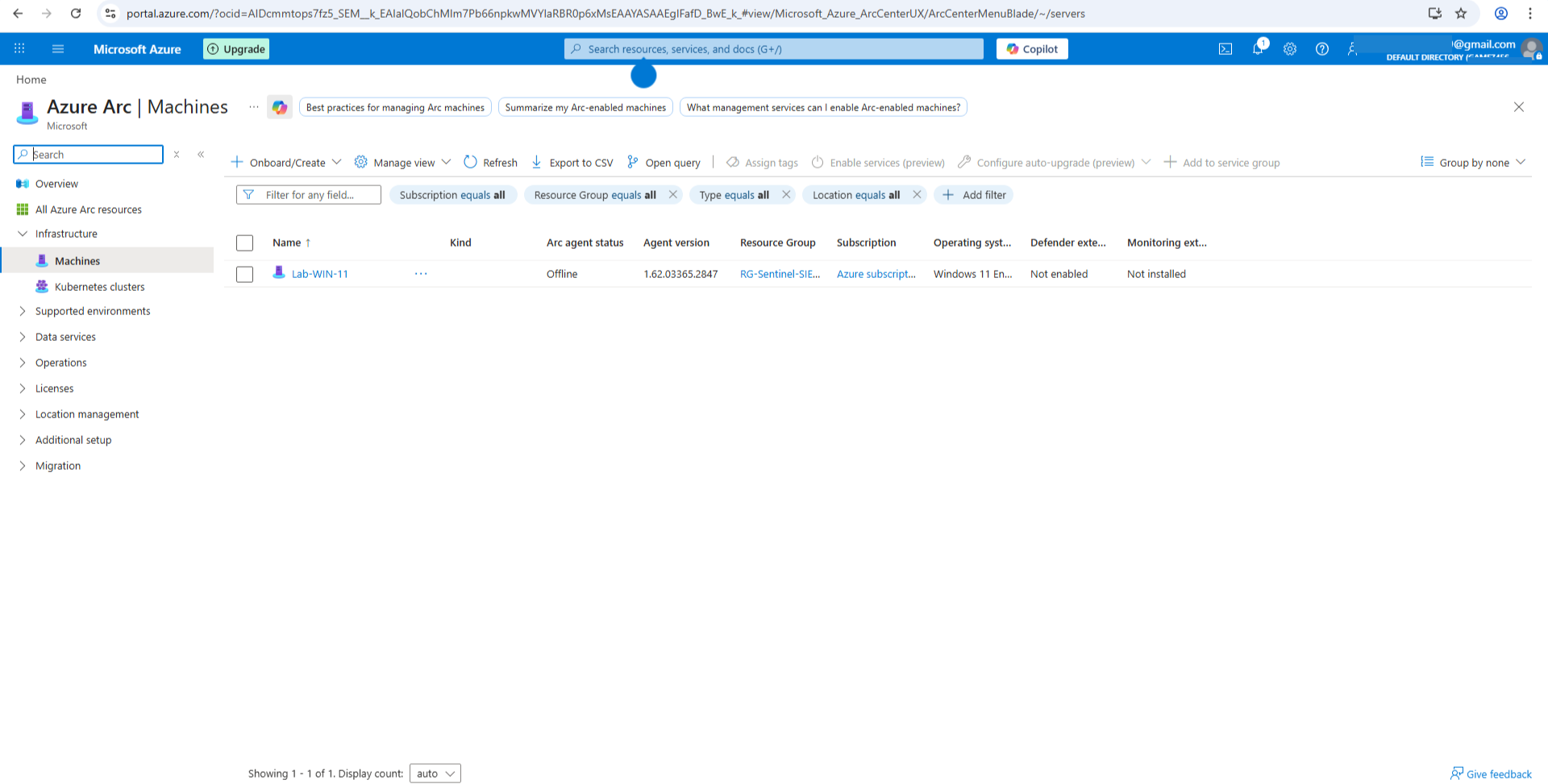Remove the Resource Group filter
The width and height of the screenshot is (1548, 784).
coord(673,195)
